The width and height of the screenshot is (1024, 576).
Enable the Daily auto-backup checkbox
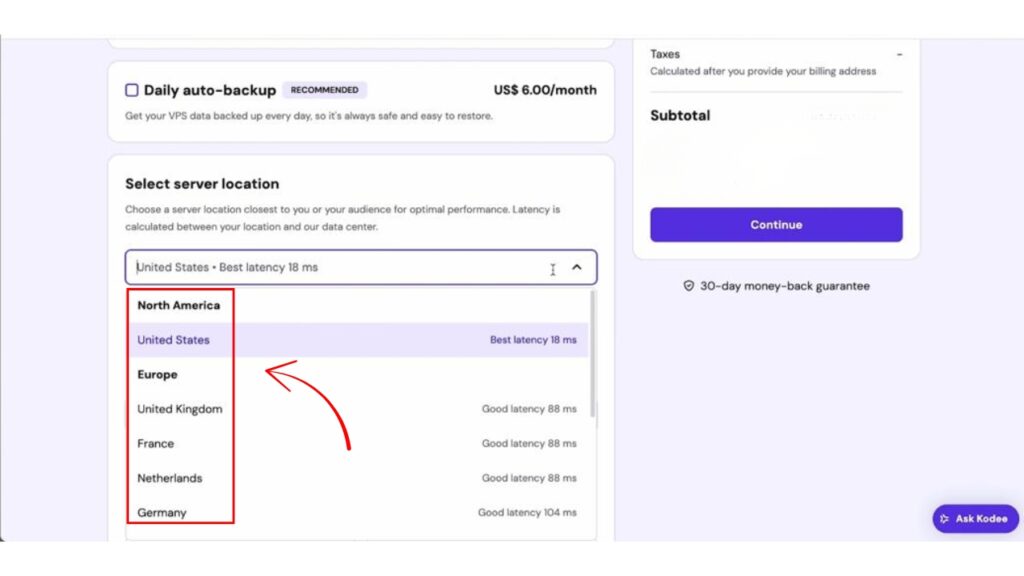coord(132,90)
